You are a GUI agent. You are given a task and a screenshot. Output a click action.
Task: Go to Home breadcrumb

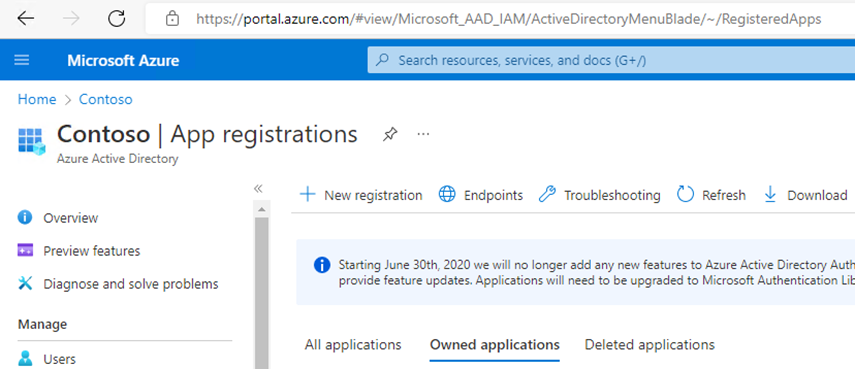click(37, 99)
